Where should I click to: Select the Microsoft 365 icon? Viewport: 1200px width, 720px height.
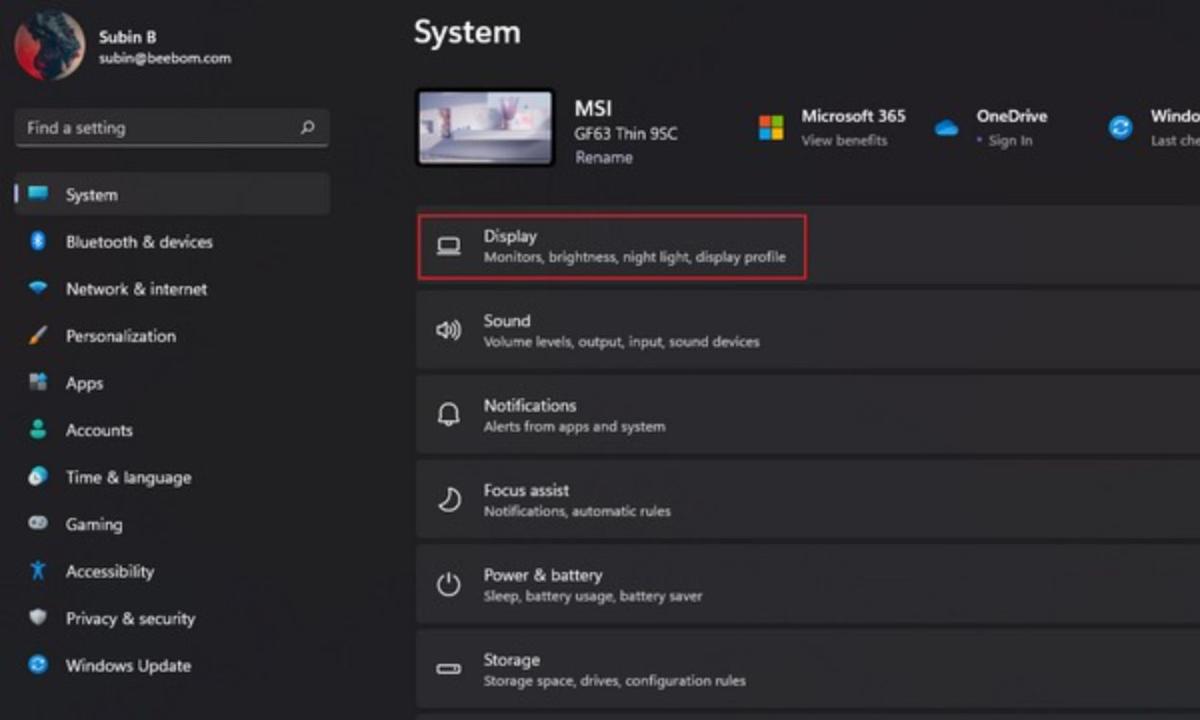pos(771,126)
